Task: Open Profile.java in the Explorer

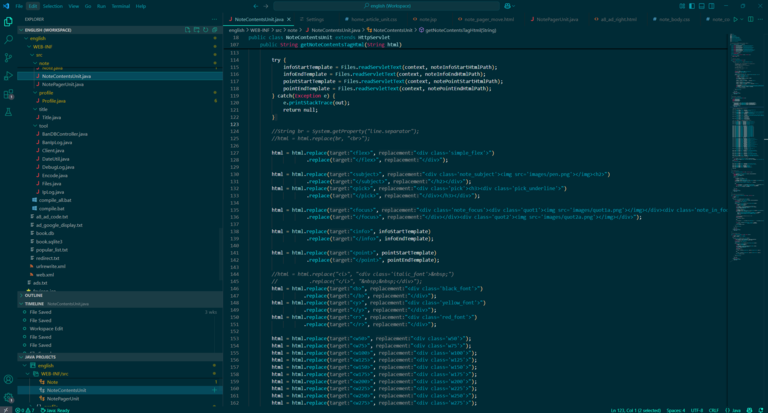Action: (x=54, y=101)
